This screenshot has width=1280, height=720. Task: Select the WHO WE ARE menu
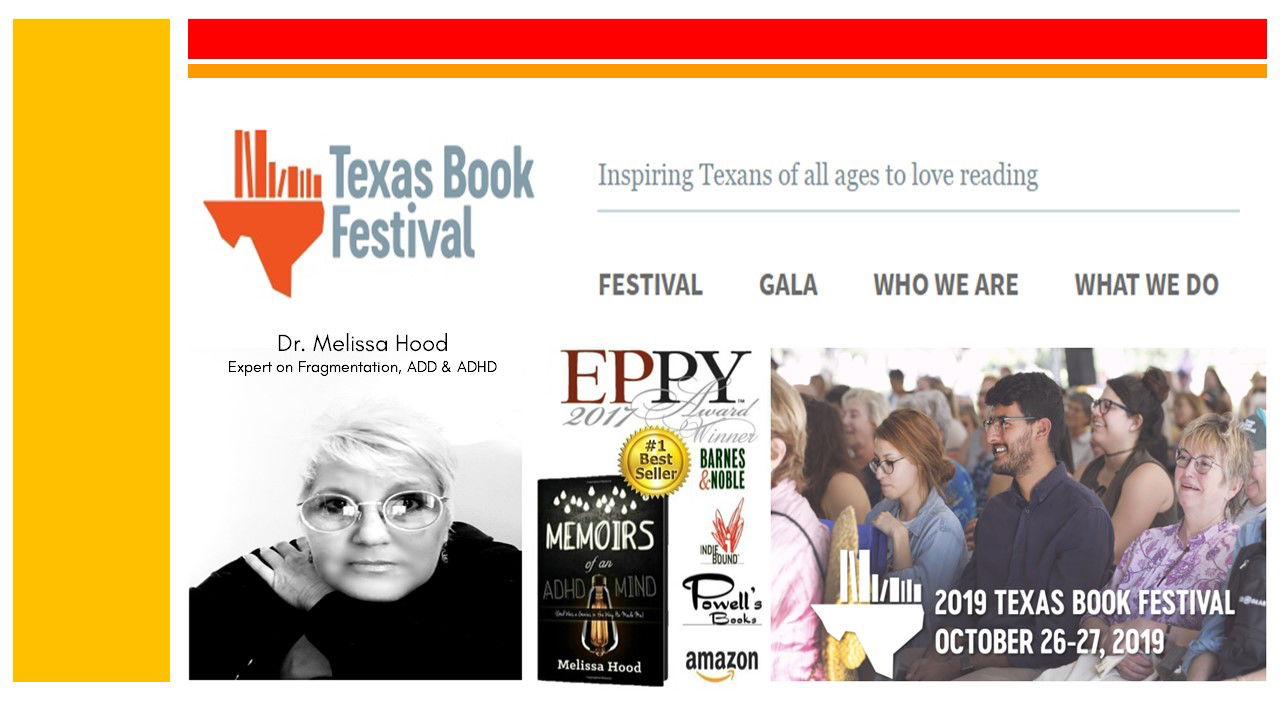tap(946, 285)
